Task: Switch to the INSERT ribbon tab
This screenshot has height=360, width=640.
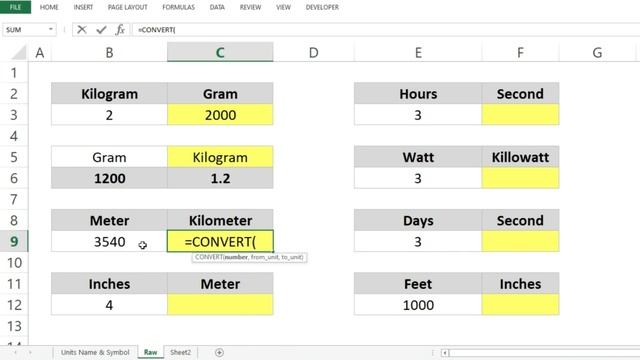Action: pyautogui.click(x=83, y=7)
